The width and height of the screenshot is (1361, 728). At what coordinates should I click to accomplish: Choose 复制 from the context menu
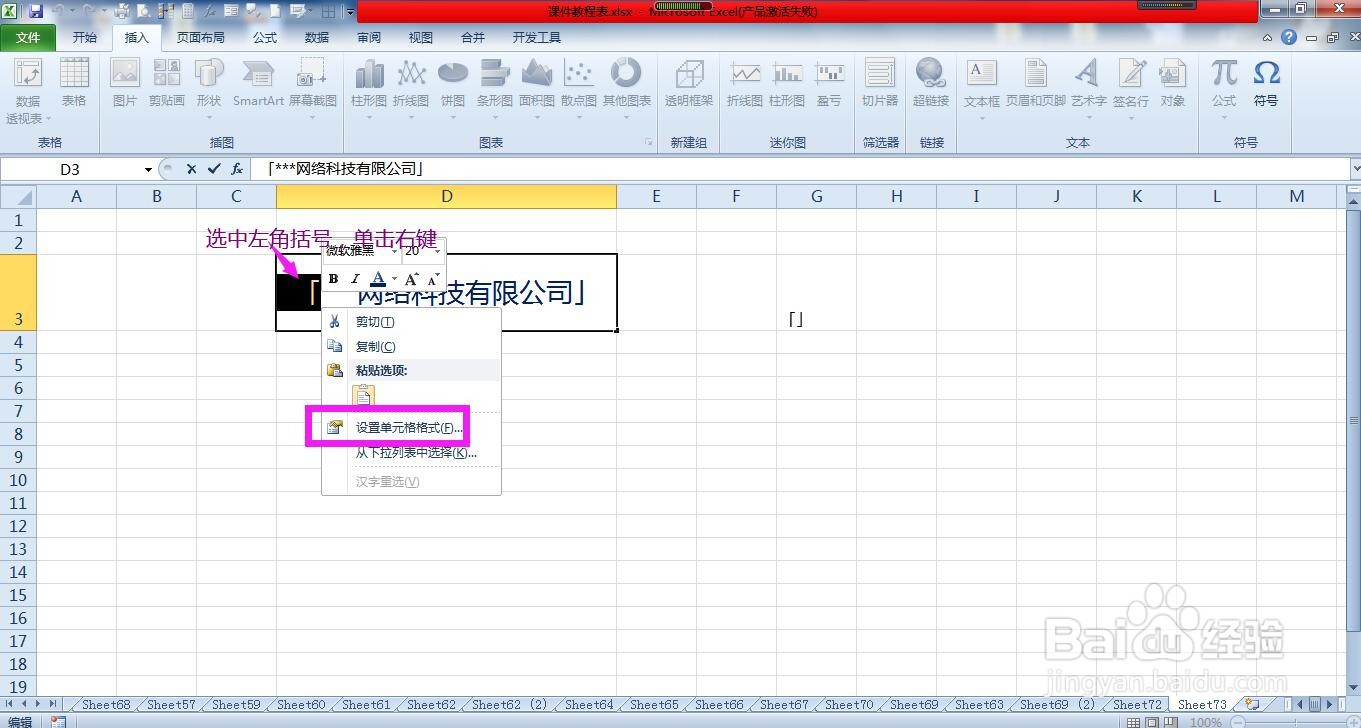click(x=374, y=346)
